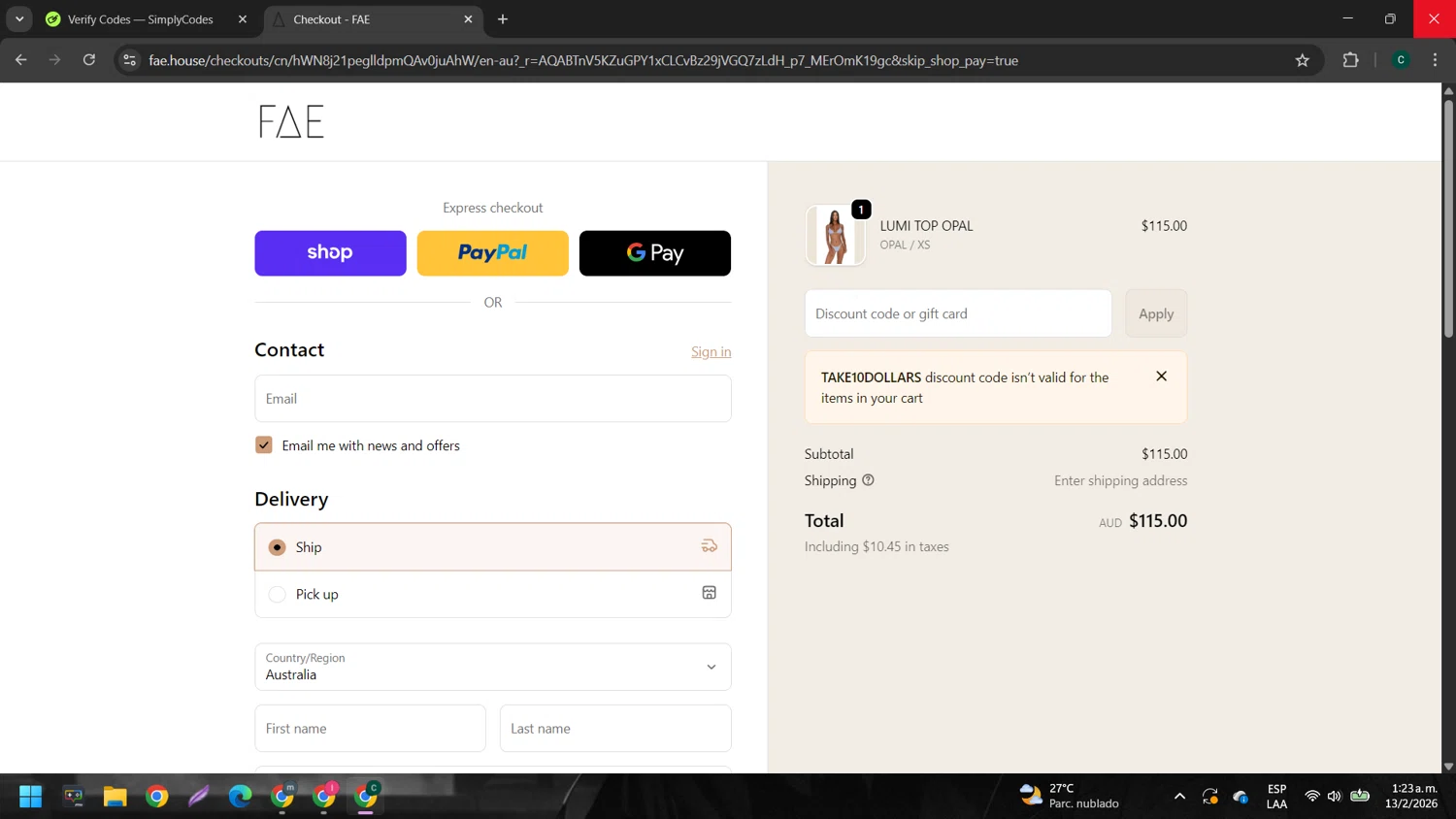Viewport: 1456px width, 819px height.
Task: Open the volume control icon
Action: click(1335, 797)
